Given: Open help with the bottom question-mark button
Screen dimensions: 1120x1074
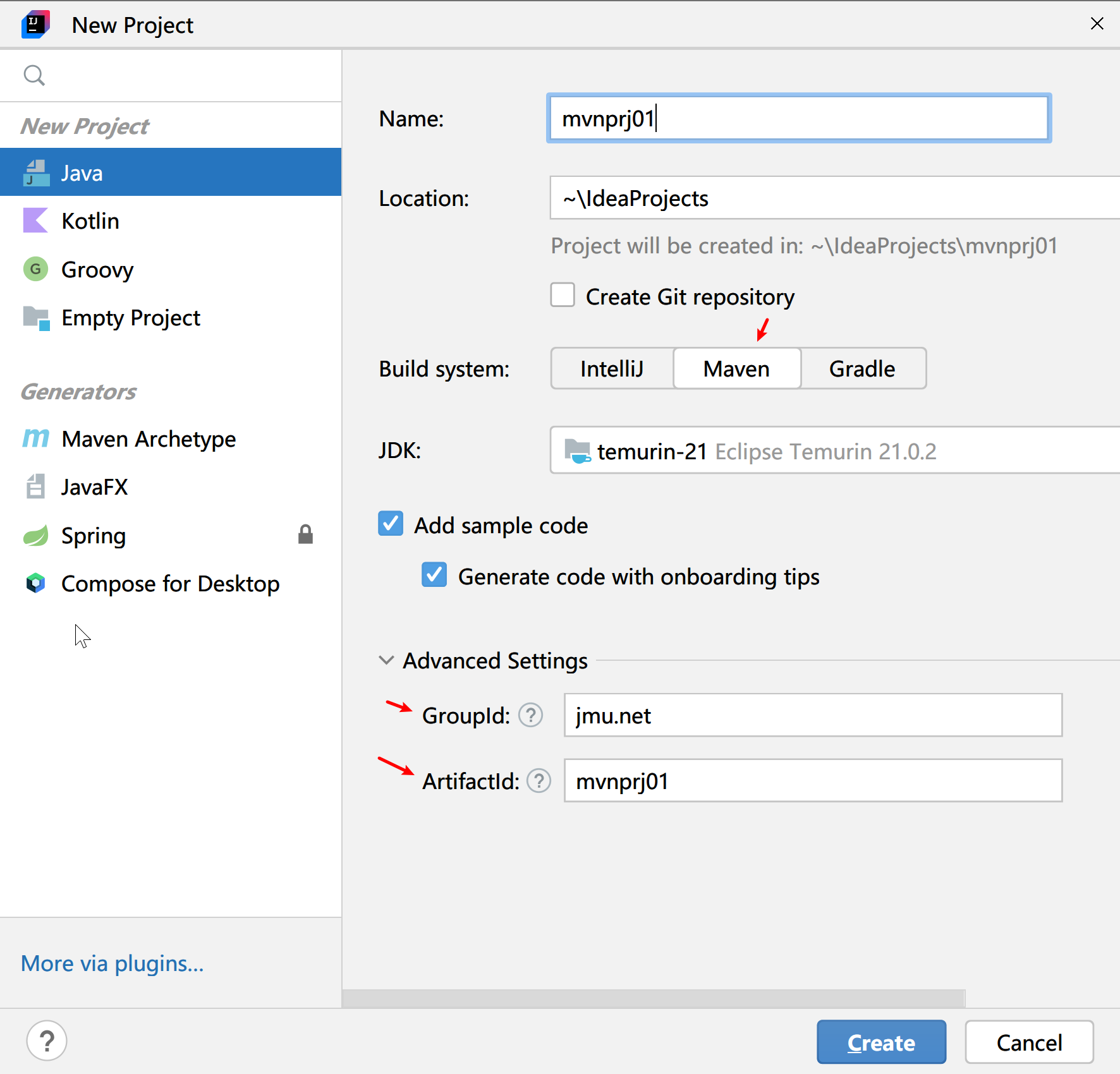Looking at the screenshot, I should pyautogui.click(x=47, y=1041).
